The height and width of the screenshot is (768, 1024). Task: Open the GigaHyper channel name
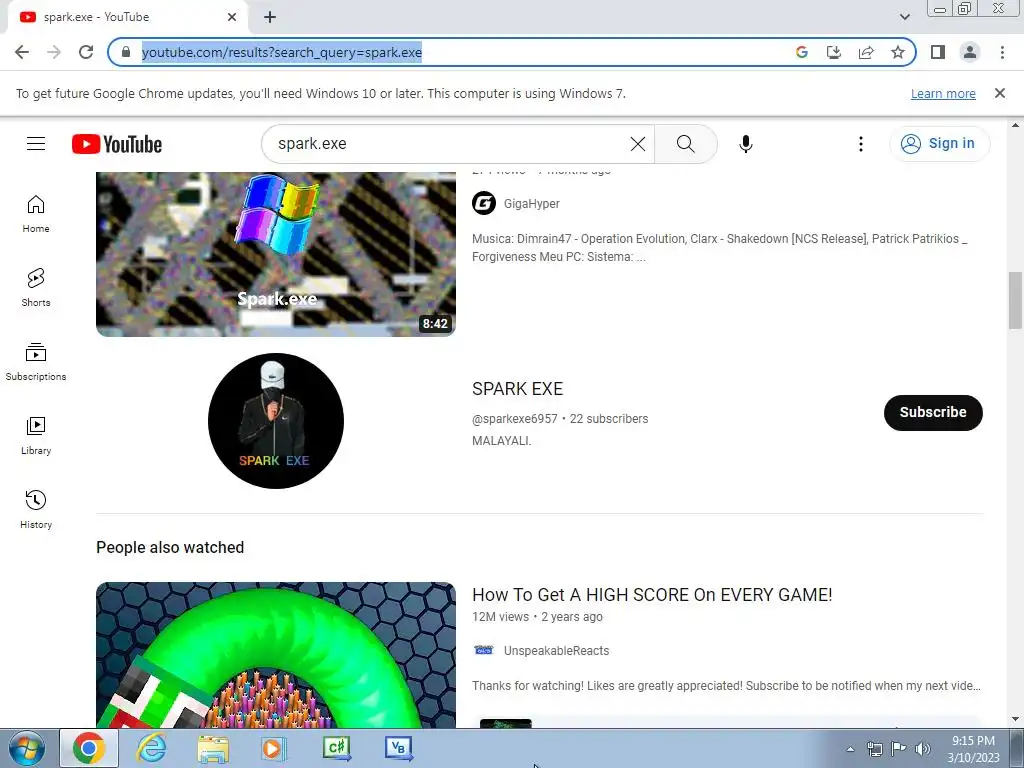532,204
